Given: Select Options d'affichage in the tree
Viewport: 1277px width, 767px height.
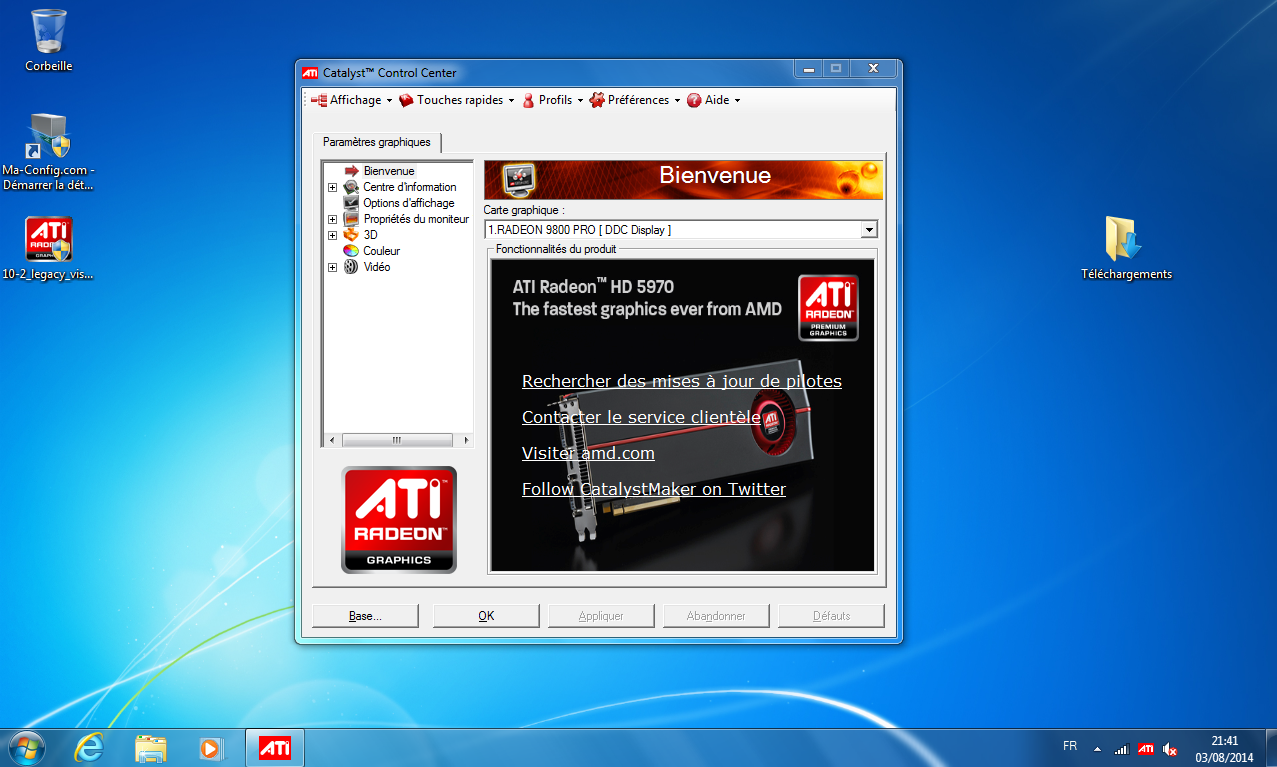Looking at the screenshot, I should click(x=409, y=203).
